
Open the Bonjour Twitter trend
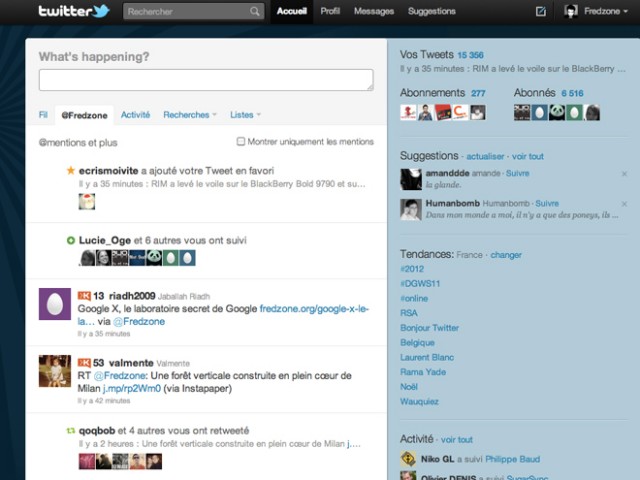pyautogui.click(x=429, y=328)
